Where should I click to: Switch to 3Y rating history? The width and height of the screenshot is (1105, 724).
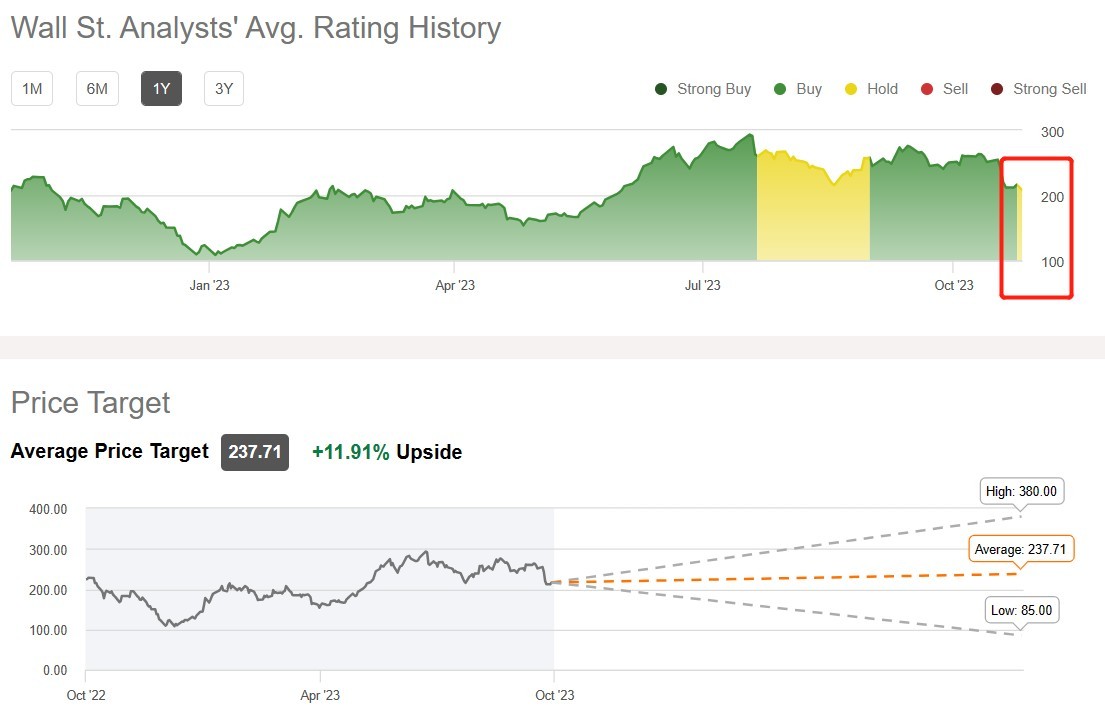click(x=224, y=89)
